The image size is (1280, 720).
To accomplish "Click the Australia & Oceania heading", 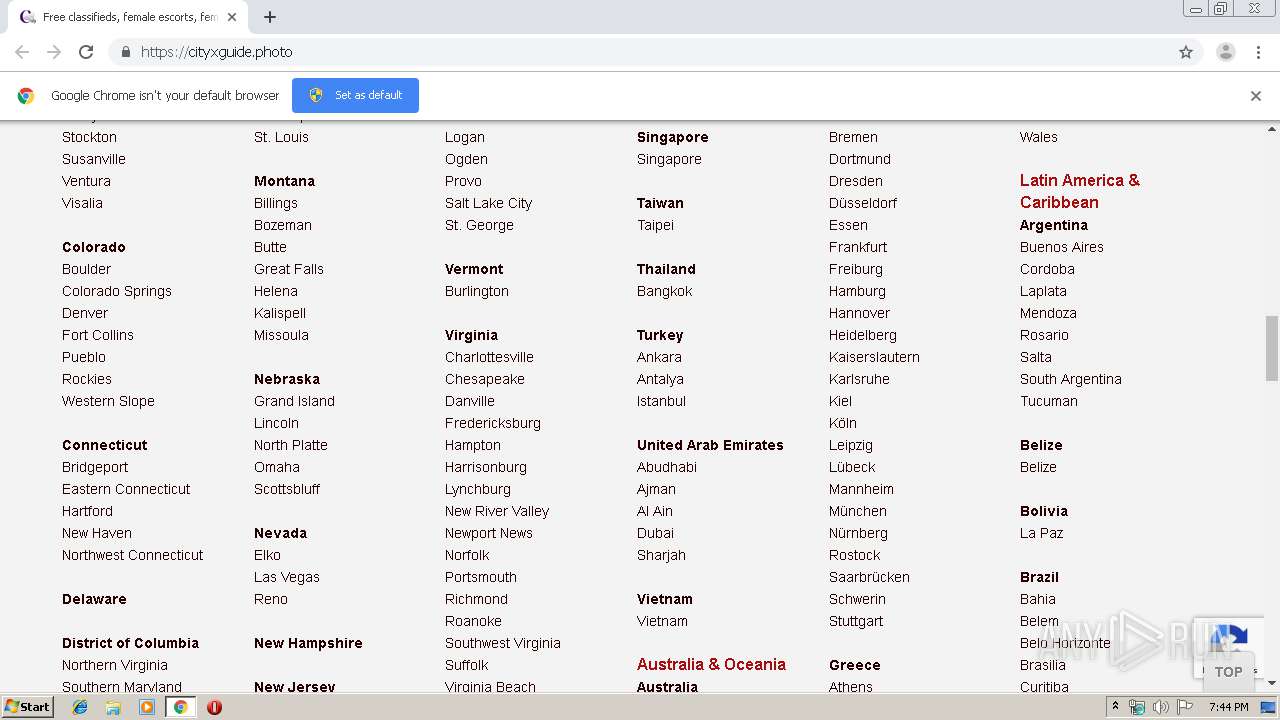I will tap(711, 664).
